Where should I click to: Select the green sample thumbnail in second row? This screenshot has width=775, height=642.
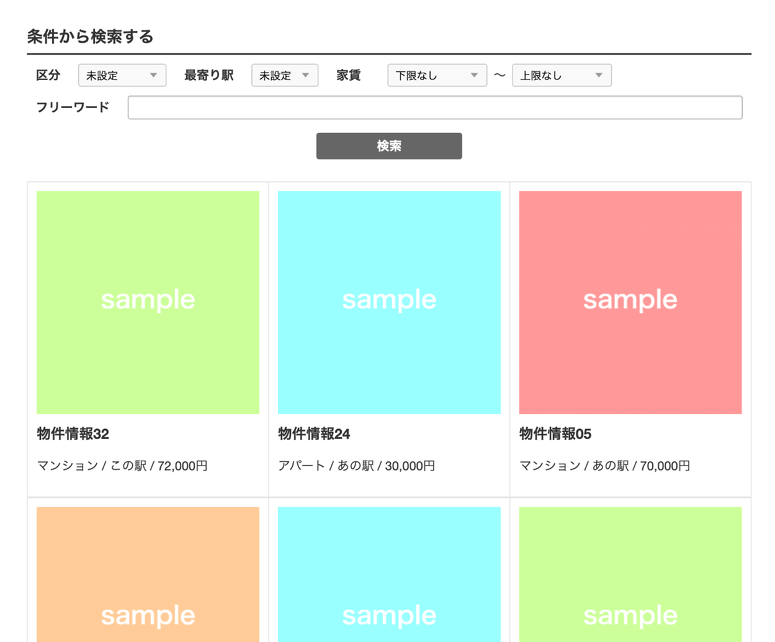(x=630, y=575)
